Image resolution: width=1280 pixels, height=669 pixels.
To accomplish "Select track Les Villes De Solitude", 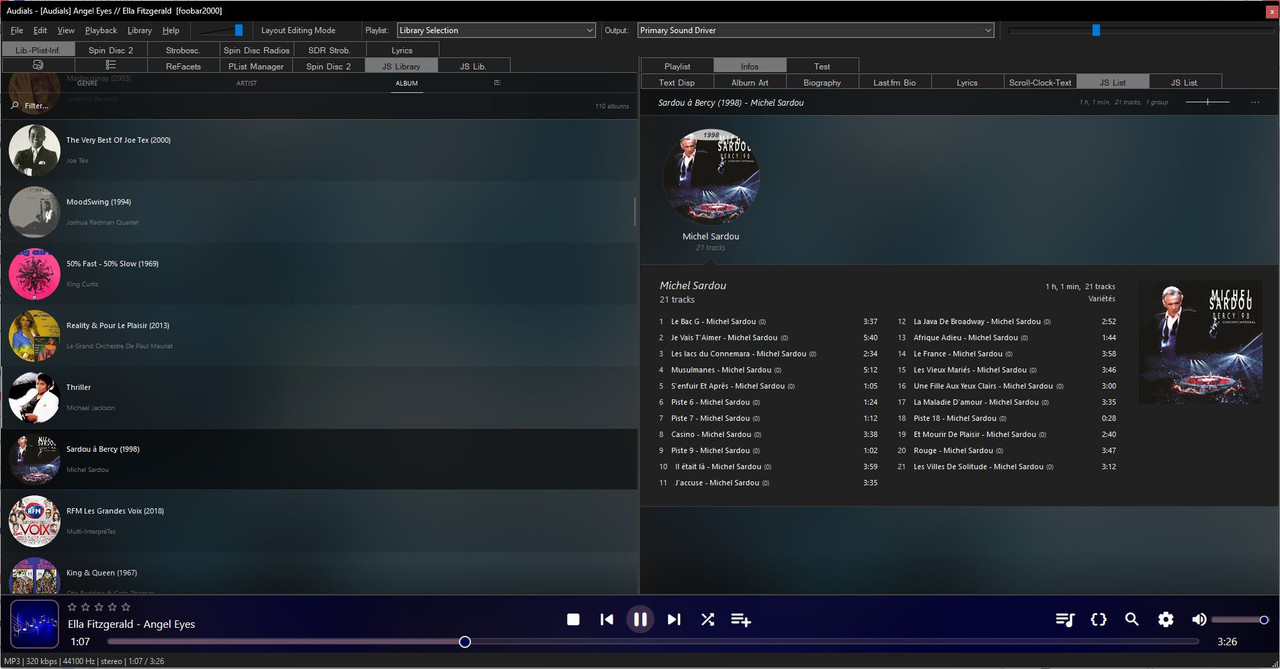I will 1006,467.
